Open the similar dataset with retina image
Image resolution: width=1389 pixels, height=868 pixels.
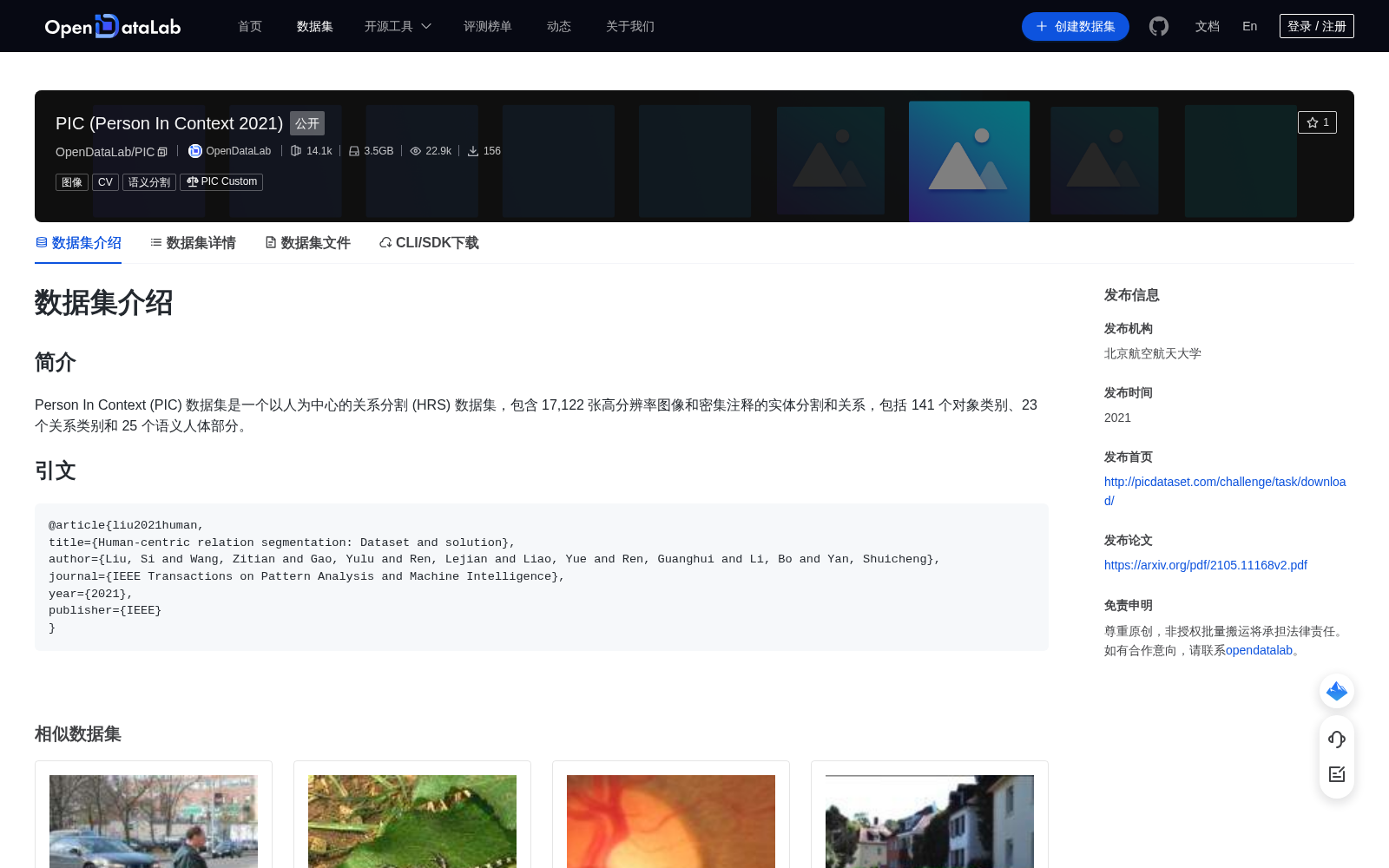(671, 821)
